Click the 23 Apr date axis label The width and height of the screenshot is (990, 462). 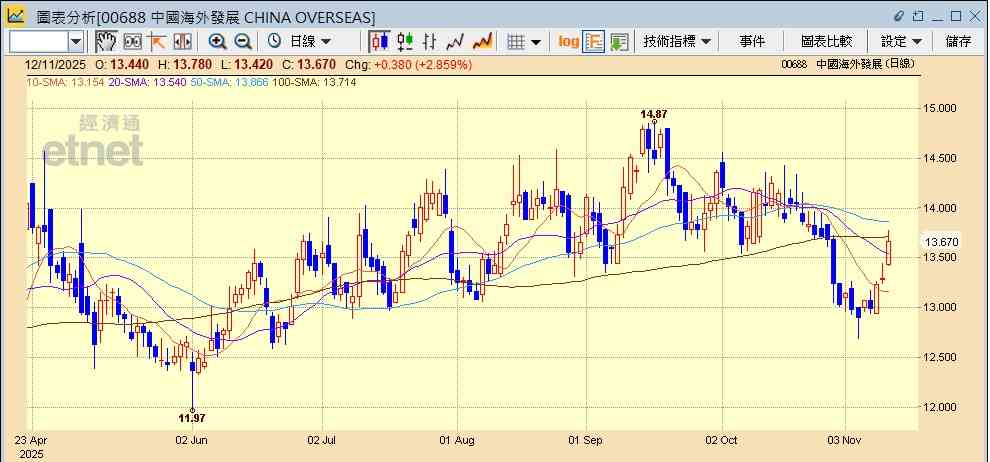click(x=29, y=441)
